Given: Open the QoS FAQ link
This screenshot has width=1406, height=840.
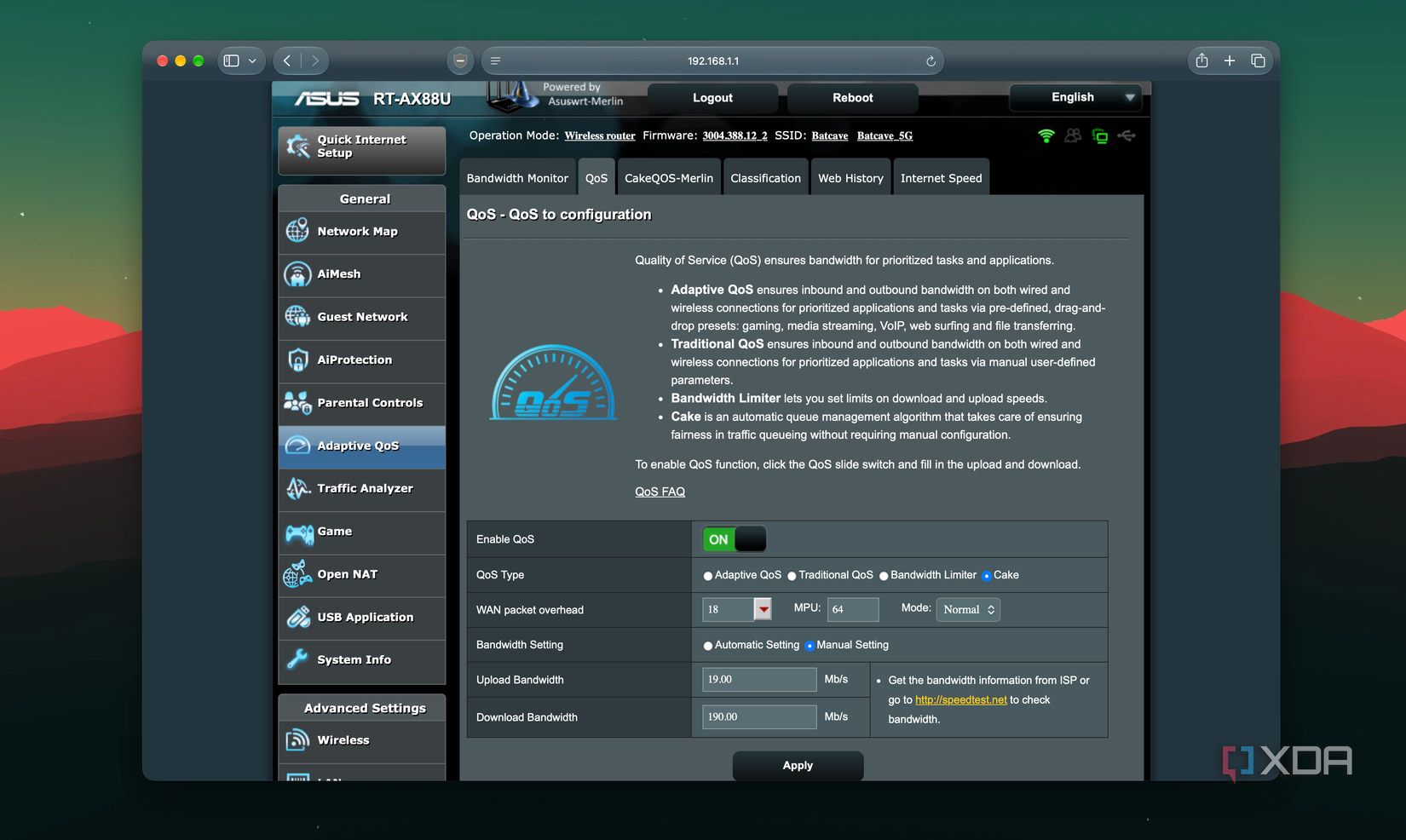Looking at the screenshot, I should pos(660,492).
